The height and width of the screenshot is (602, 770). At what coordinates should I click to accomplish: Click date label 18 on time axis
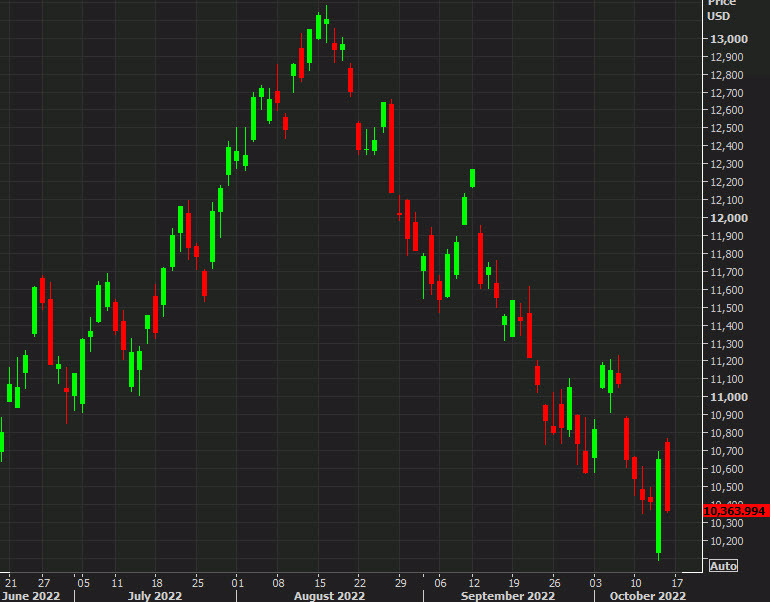156,583
